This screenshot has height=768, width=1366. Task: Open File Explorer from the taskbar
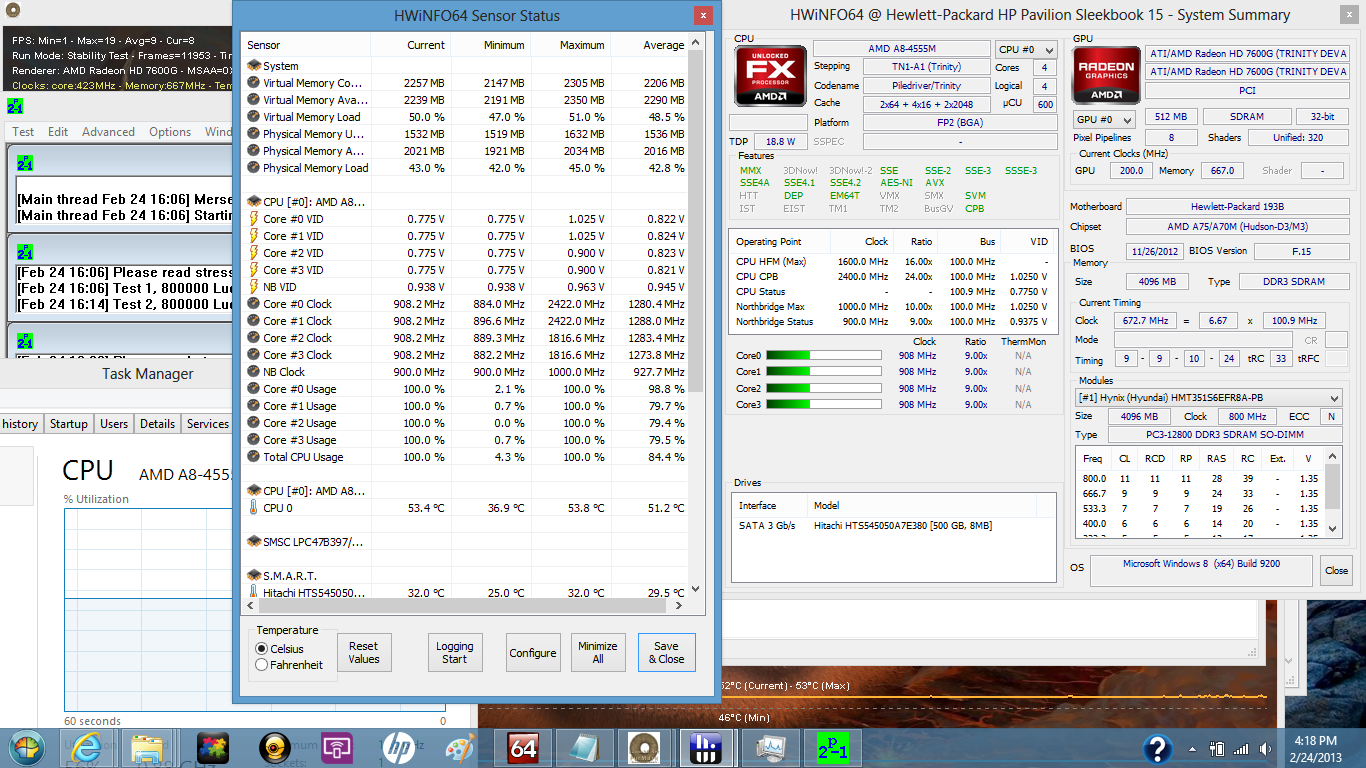[148, 747]
